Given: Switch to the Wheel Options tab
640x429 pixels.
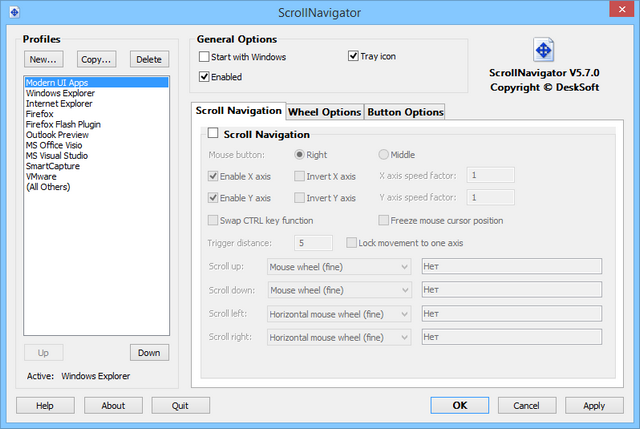Looking at the screenshot, I should tap(324, 112).
